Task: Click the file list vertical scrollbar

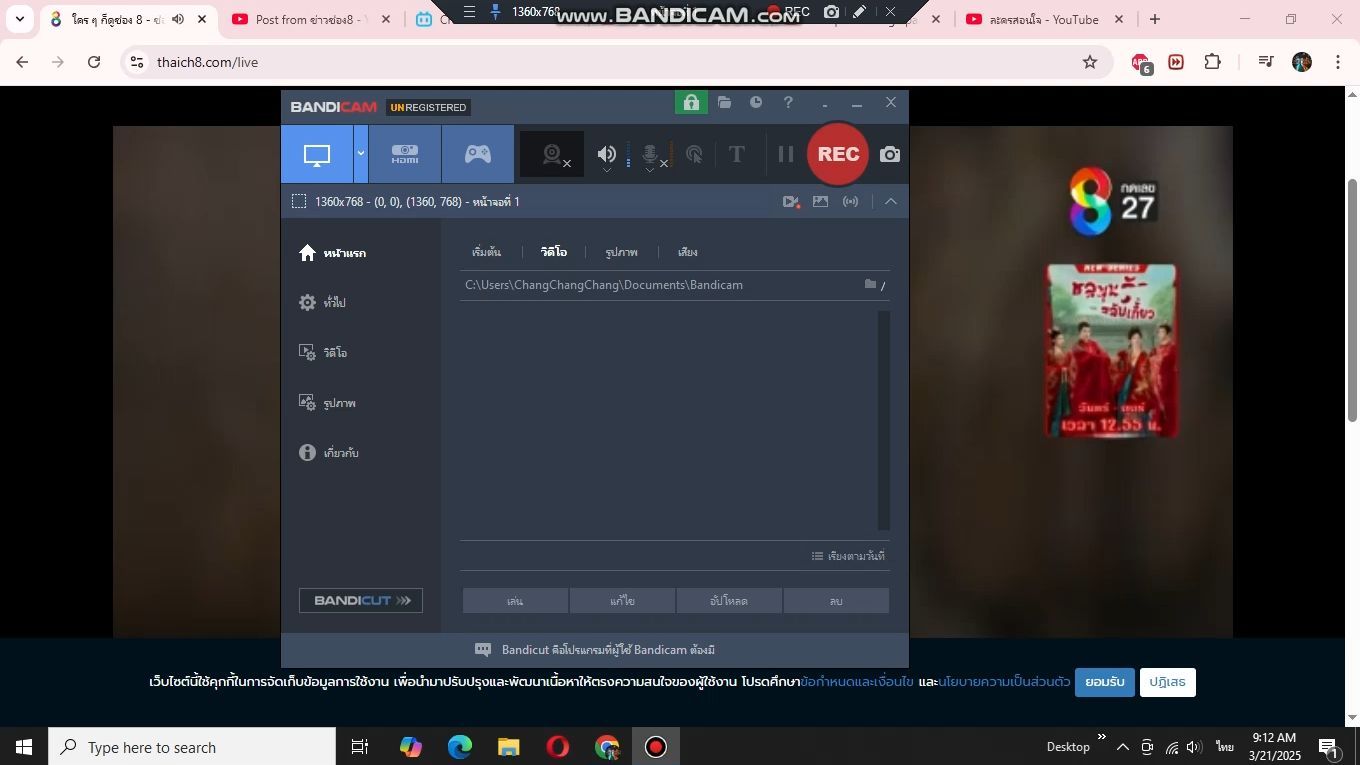Action: pyautogui.click(x=884, y=420)
